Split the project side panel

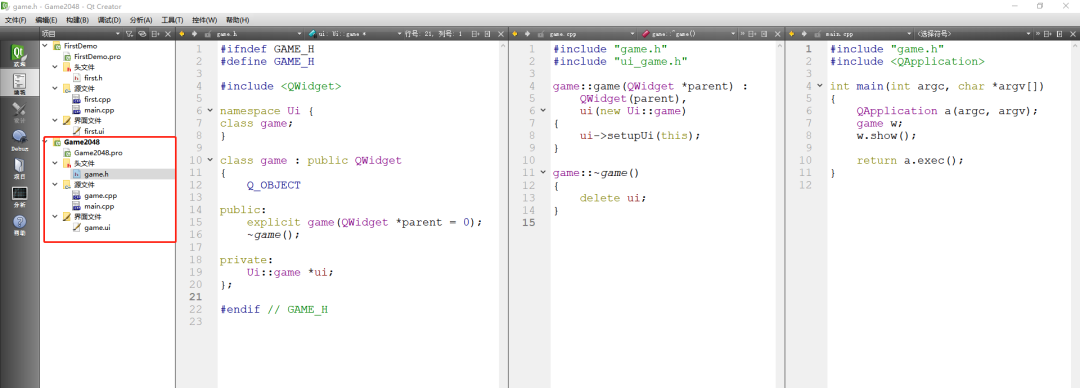pos(155,33)
